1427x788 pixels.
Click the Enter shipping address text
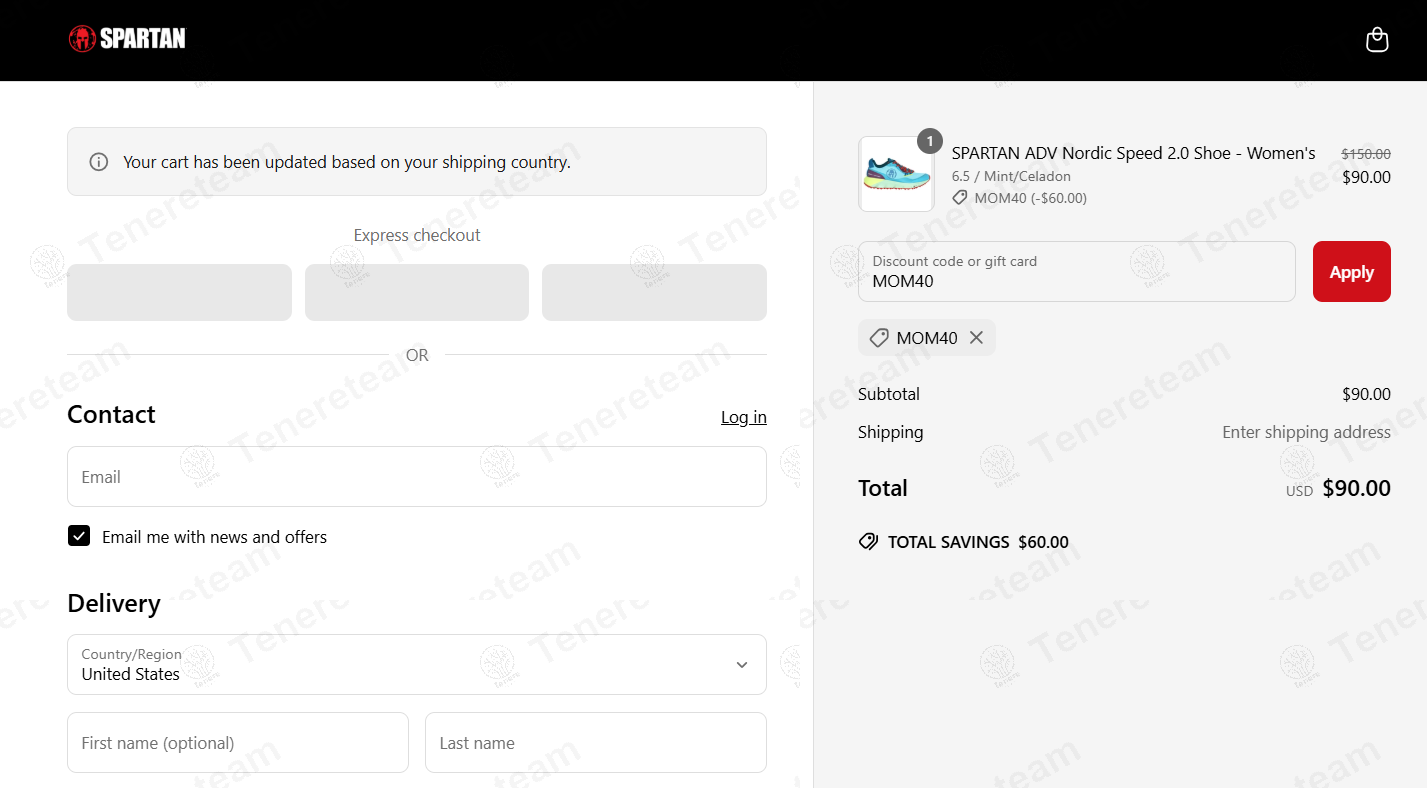(x=1306, y=432)
